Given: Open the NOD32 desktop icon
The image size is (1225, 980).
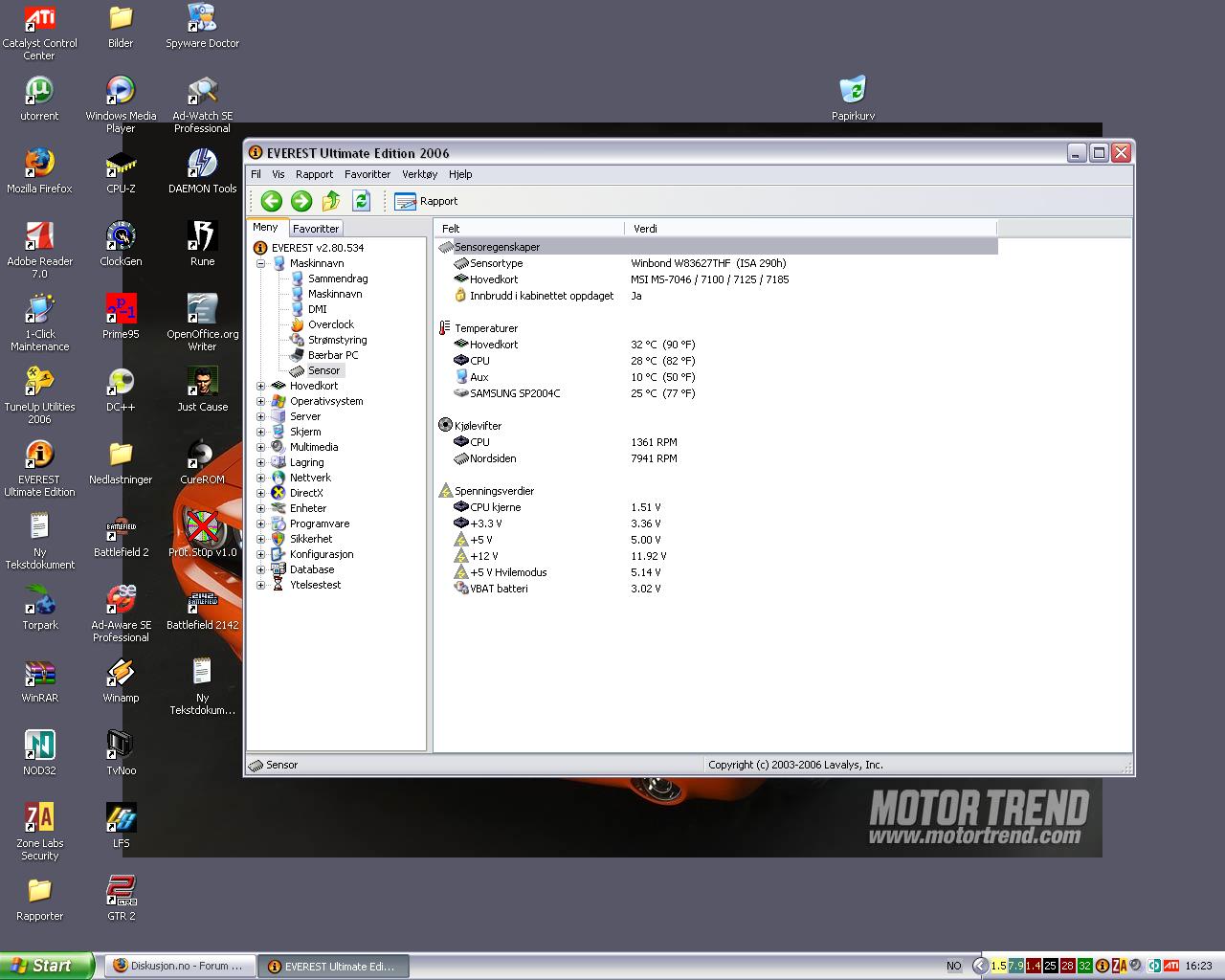Looking at the screenshot, I should (39, 753).
